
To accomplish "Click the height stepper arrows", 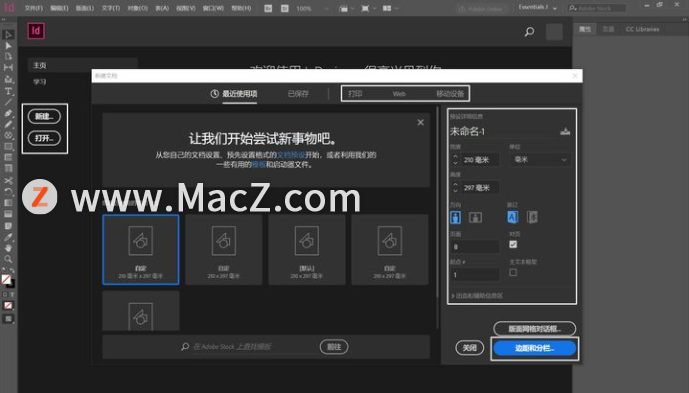I will [456, 188].
